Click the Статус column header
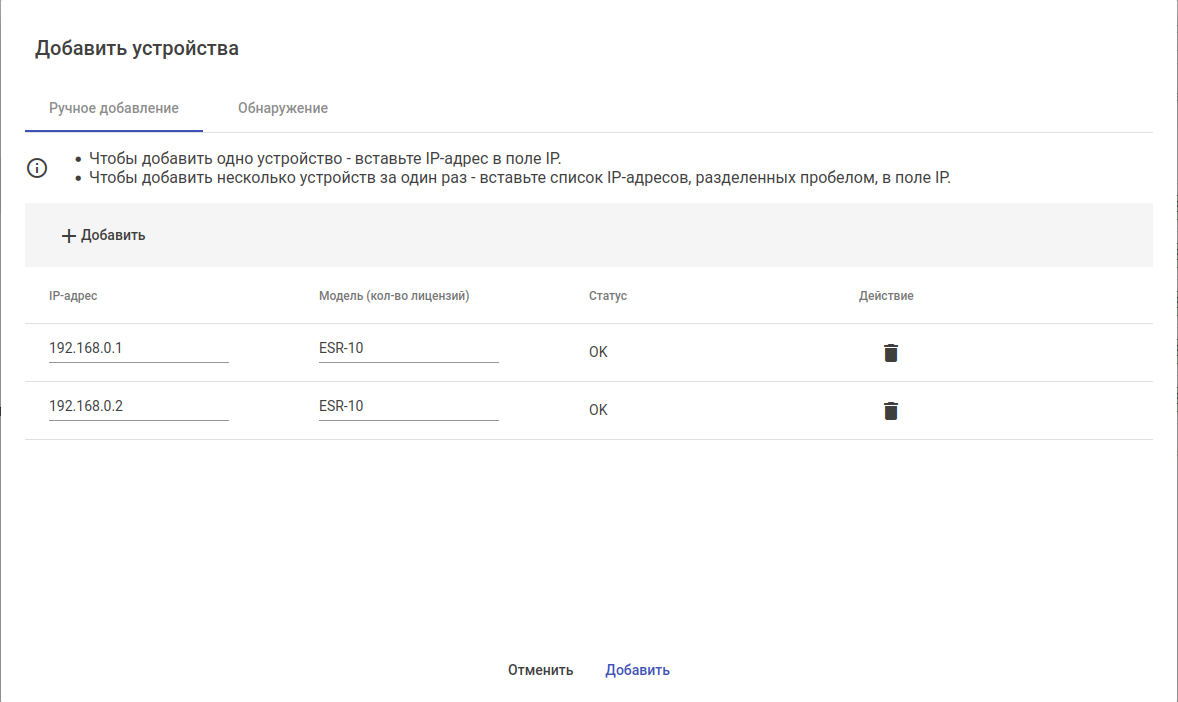 tap(608, 296)
